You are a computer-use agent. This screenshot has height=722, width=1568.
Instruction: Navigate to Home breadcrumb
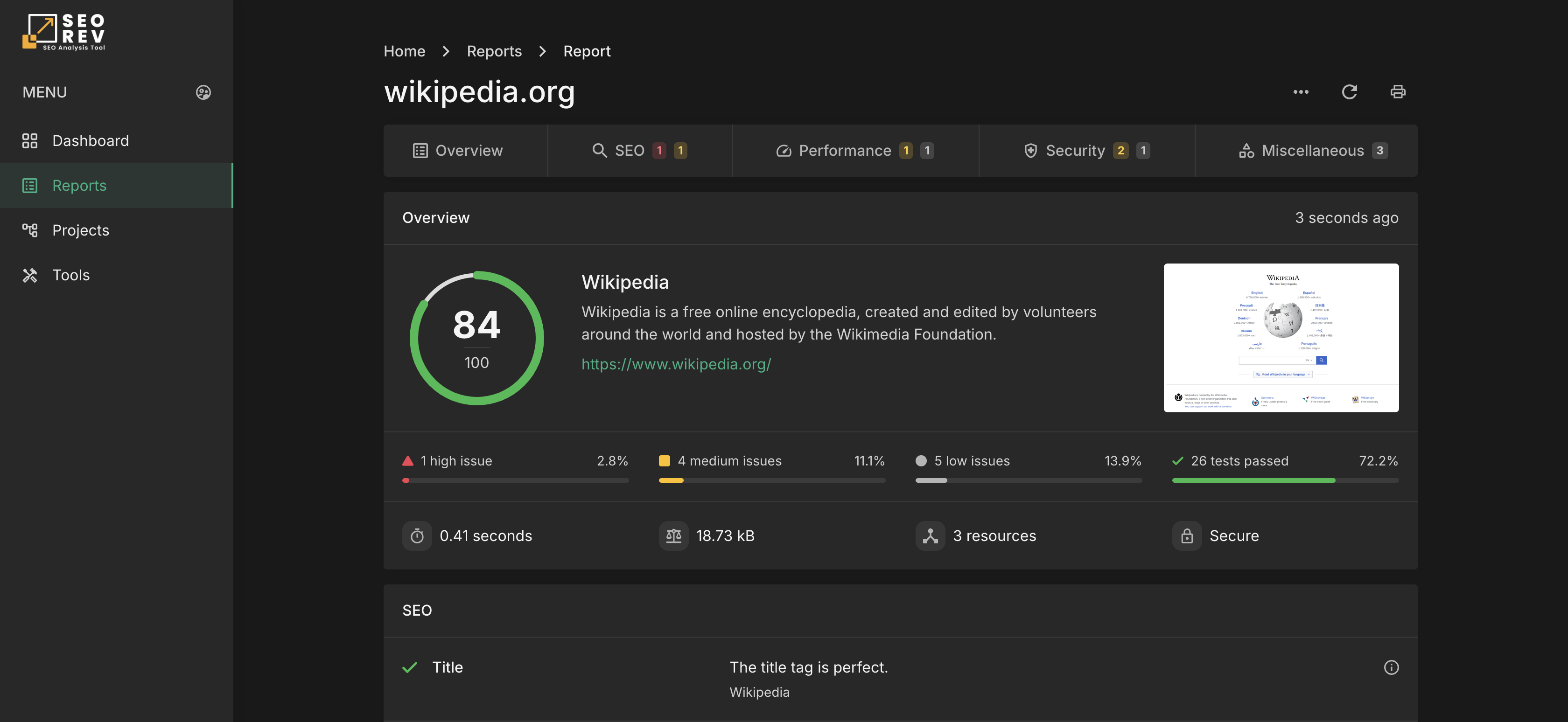click(x=404, y=51)
